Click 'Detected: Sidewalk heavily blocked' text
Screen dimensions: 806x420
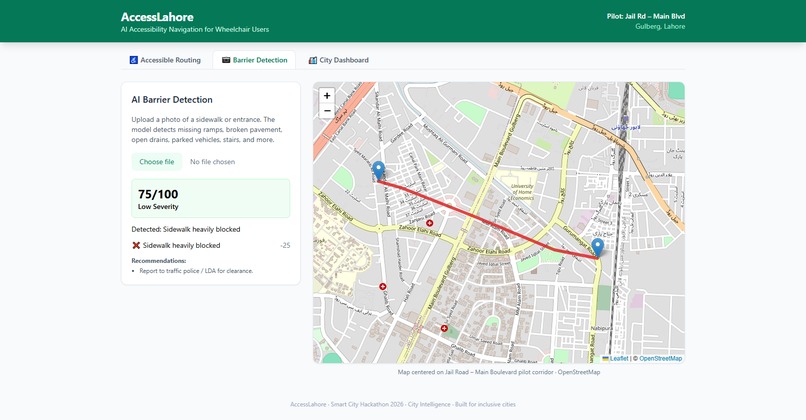(x=186, y=229)
